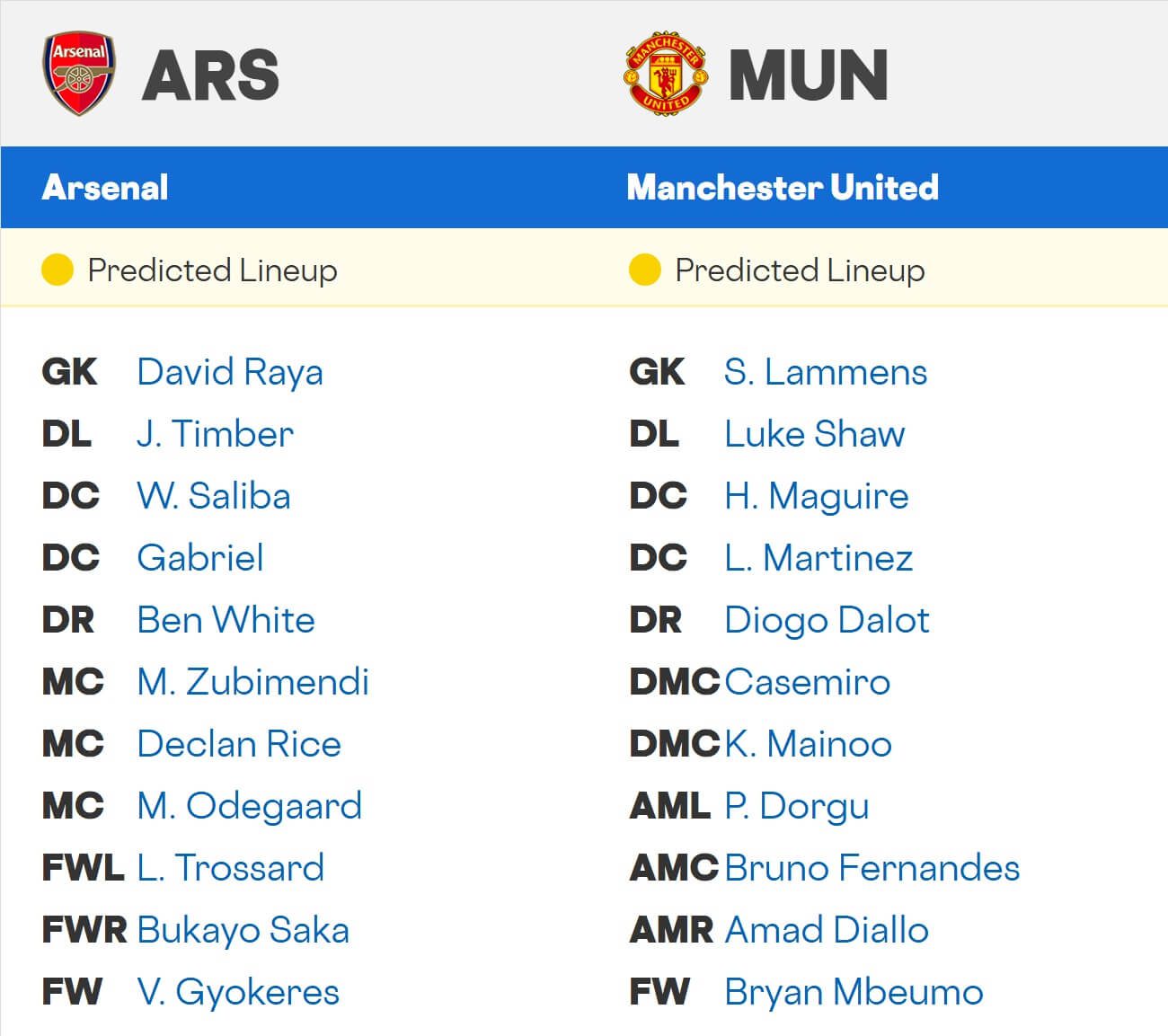The height and width of the screenshot is (1036, 1168).
Task: Click the Arsenal header on the blue bar
Action: tap(105, 187)
